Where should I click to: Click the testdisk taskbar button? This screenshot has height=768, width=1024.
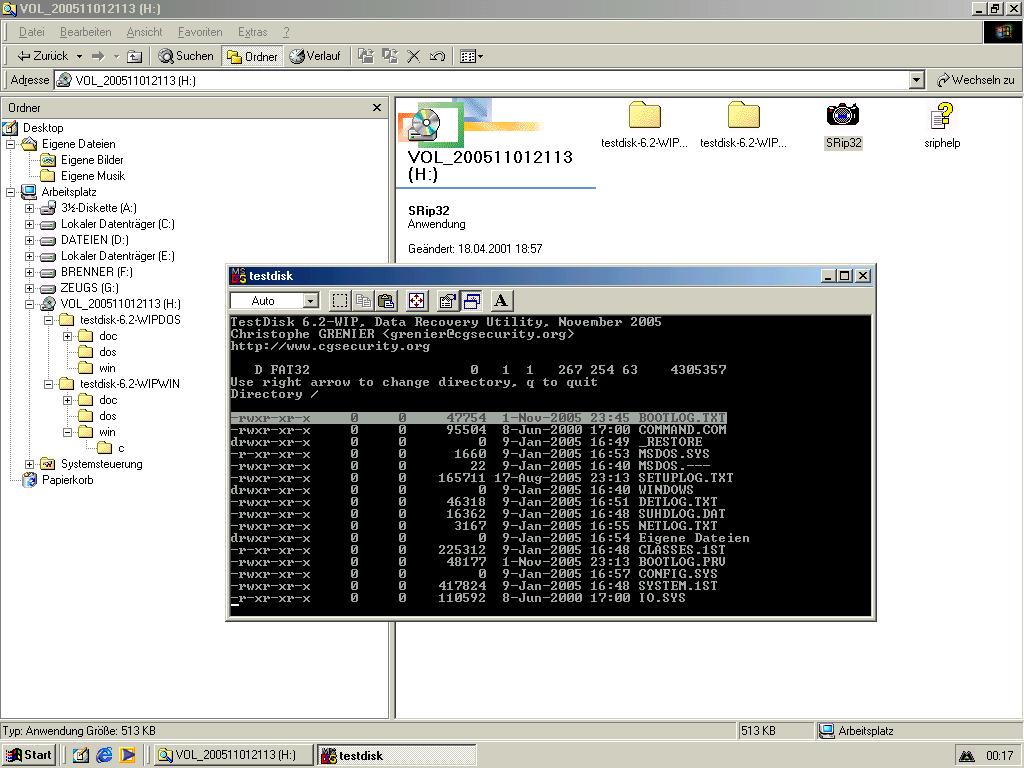click(x=396, y=755)
